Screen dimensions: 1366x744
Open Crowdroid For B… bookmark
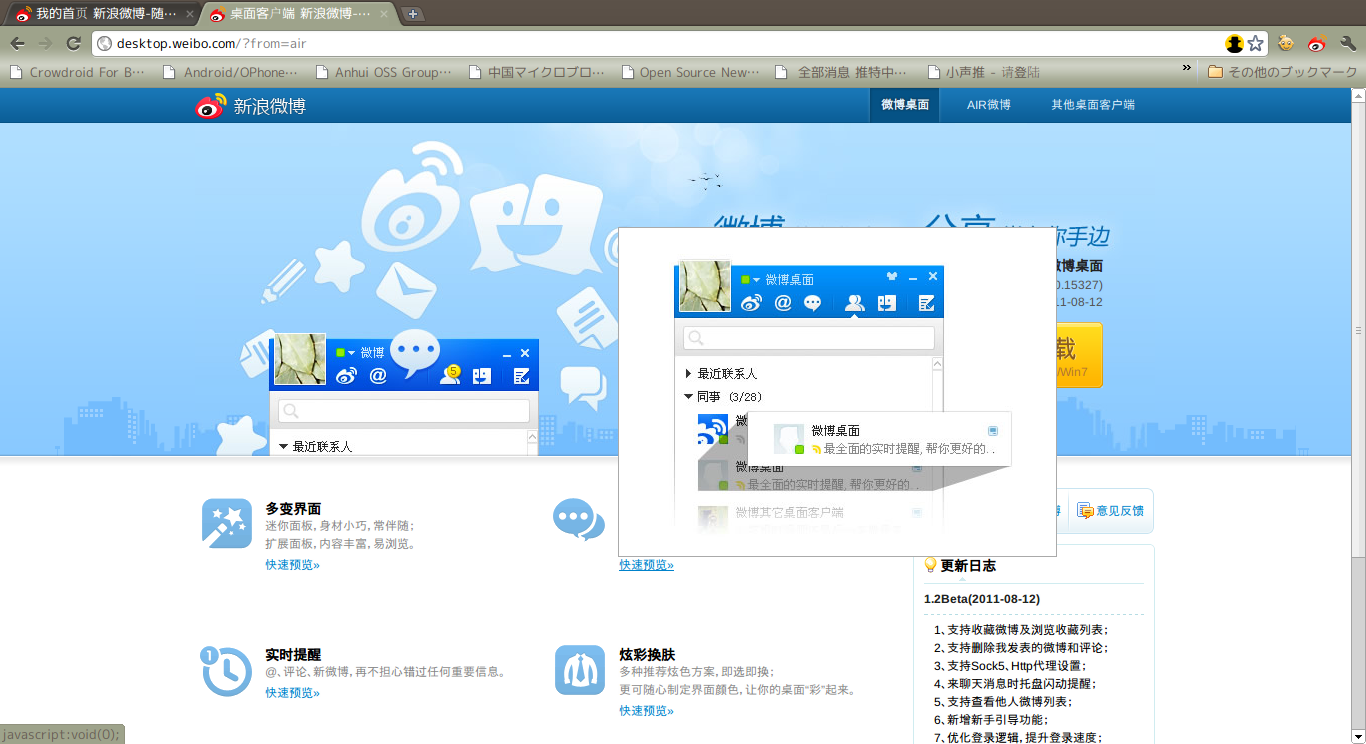(x=77, y=72)
